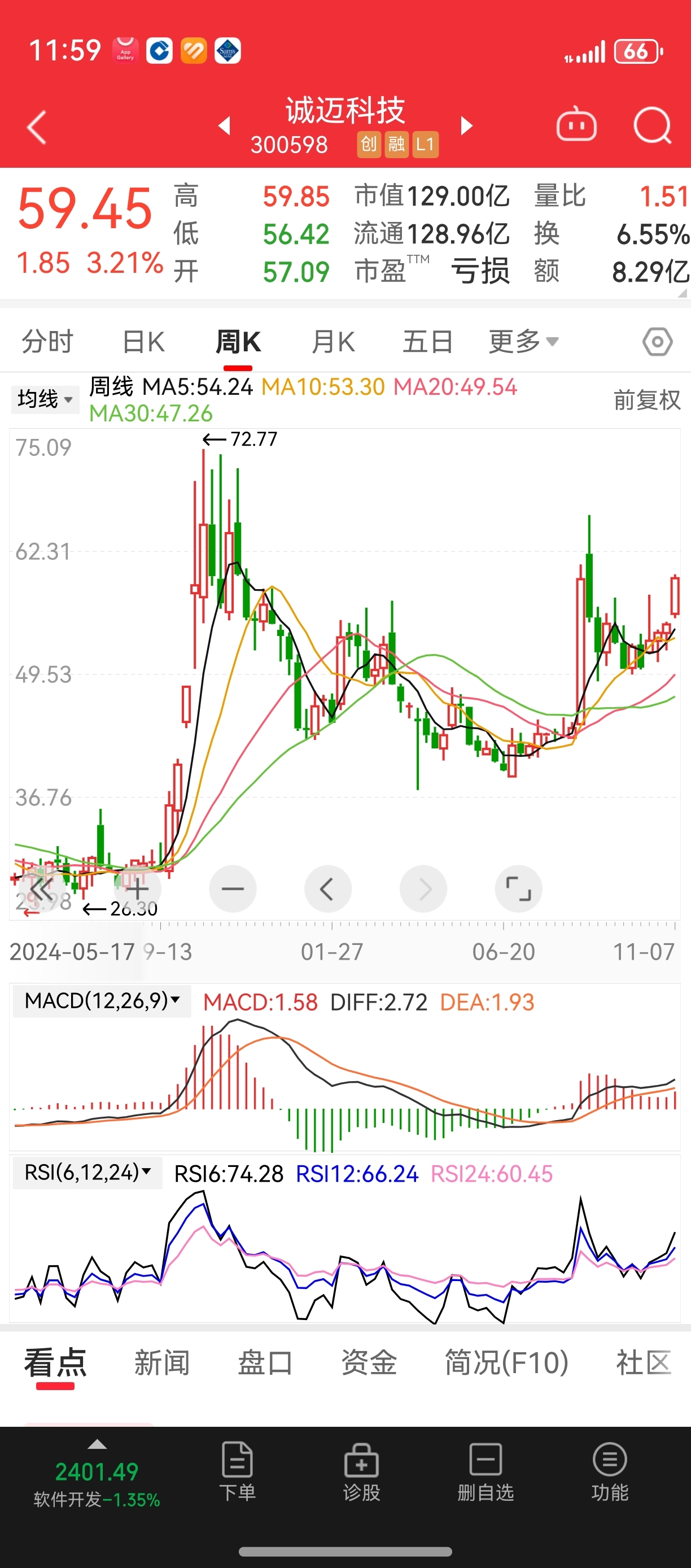Tap the L1 badge next to stock code

pos(425,144)
